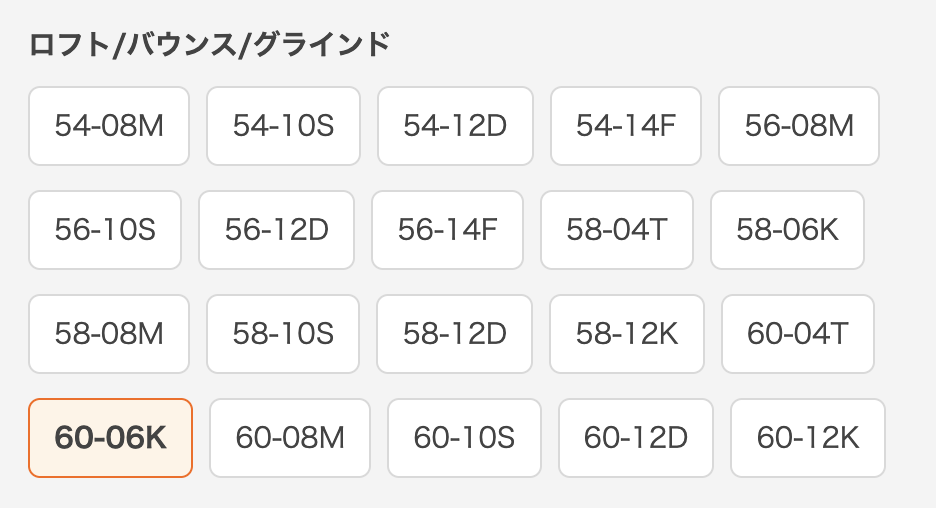
Task: Pick the 58-06K variant
Action: [787, 230]
